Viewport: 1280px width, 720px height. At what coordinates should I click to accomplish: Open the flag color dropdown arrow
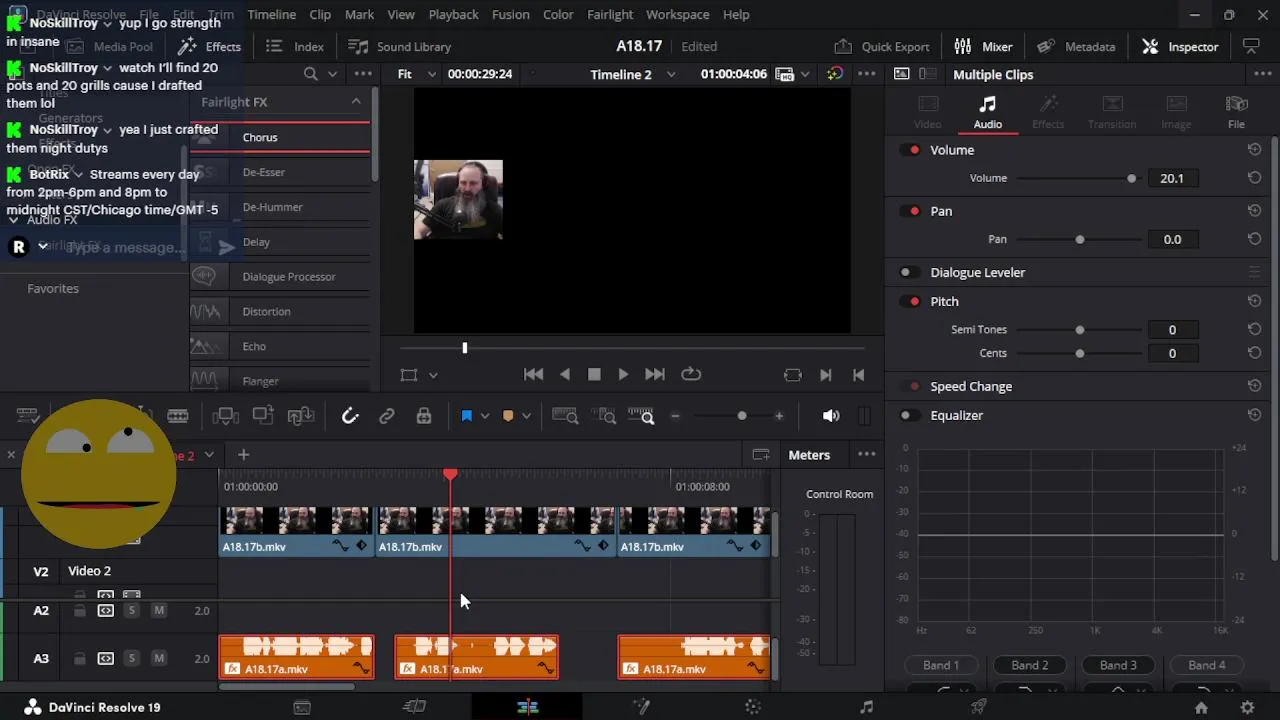point(485,416)
